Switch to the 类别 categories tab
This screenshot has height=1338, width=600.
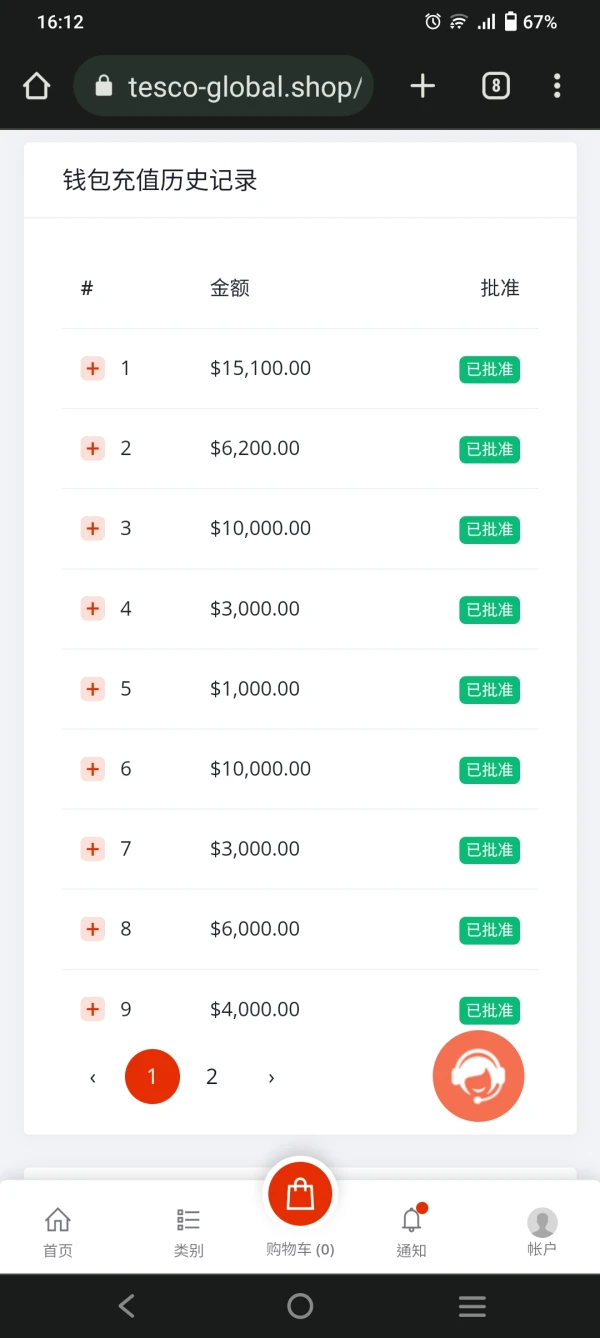click(188, 1230)
